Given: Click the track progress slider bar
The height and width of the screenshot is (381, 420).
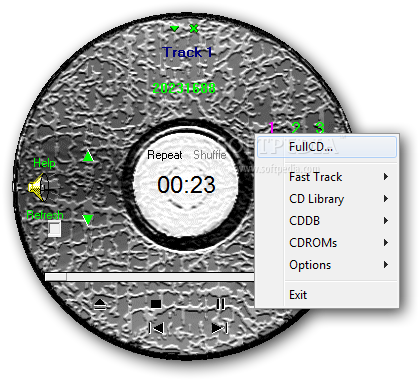Looking at the screenshot, I should point(150,277).
